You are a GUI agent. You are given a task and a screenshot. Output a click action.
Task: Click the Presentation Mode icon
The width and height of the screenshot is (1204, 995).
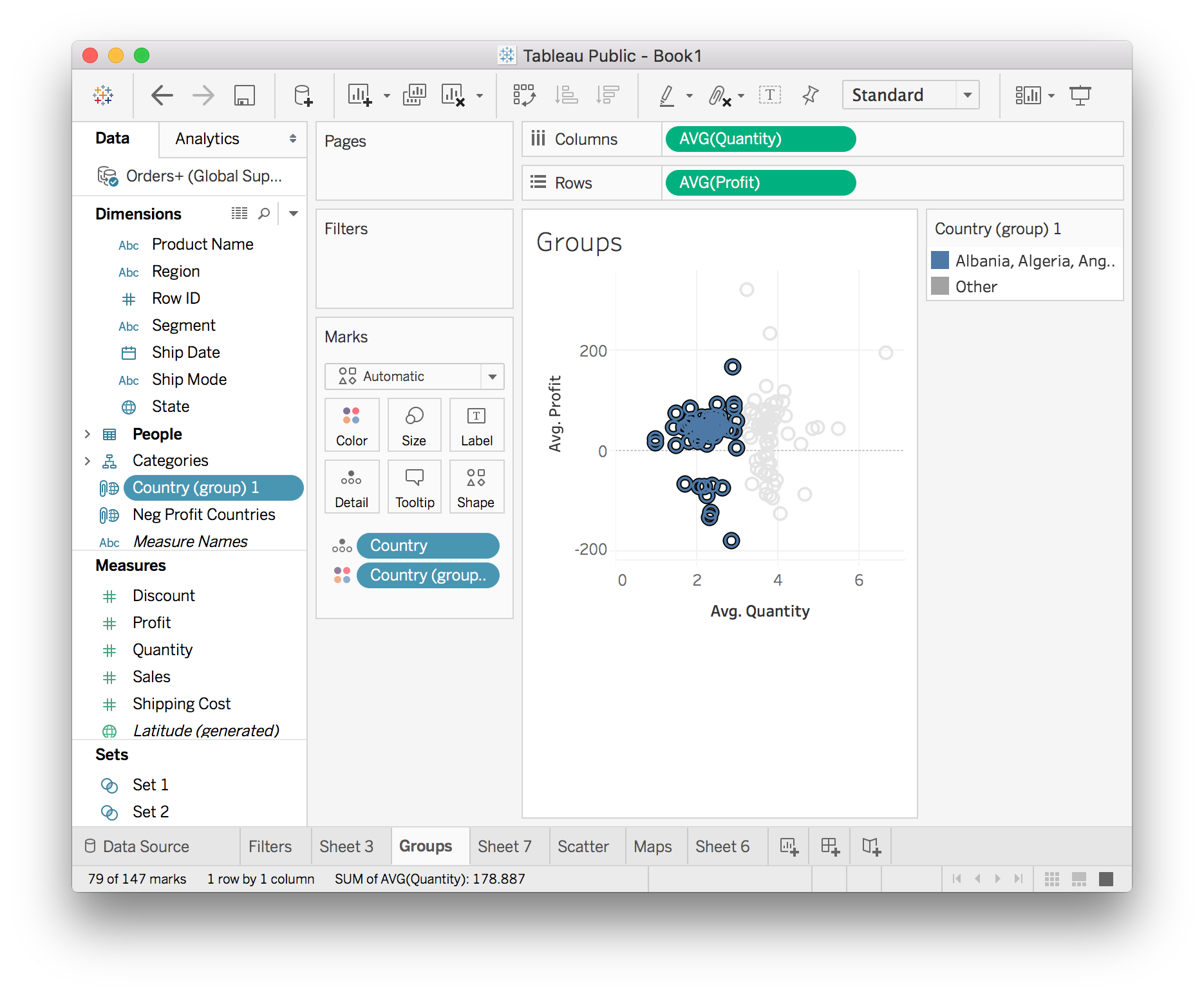point(1080,95)
